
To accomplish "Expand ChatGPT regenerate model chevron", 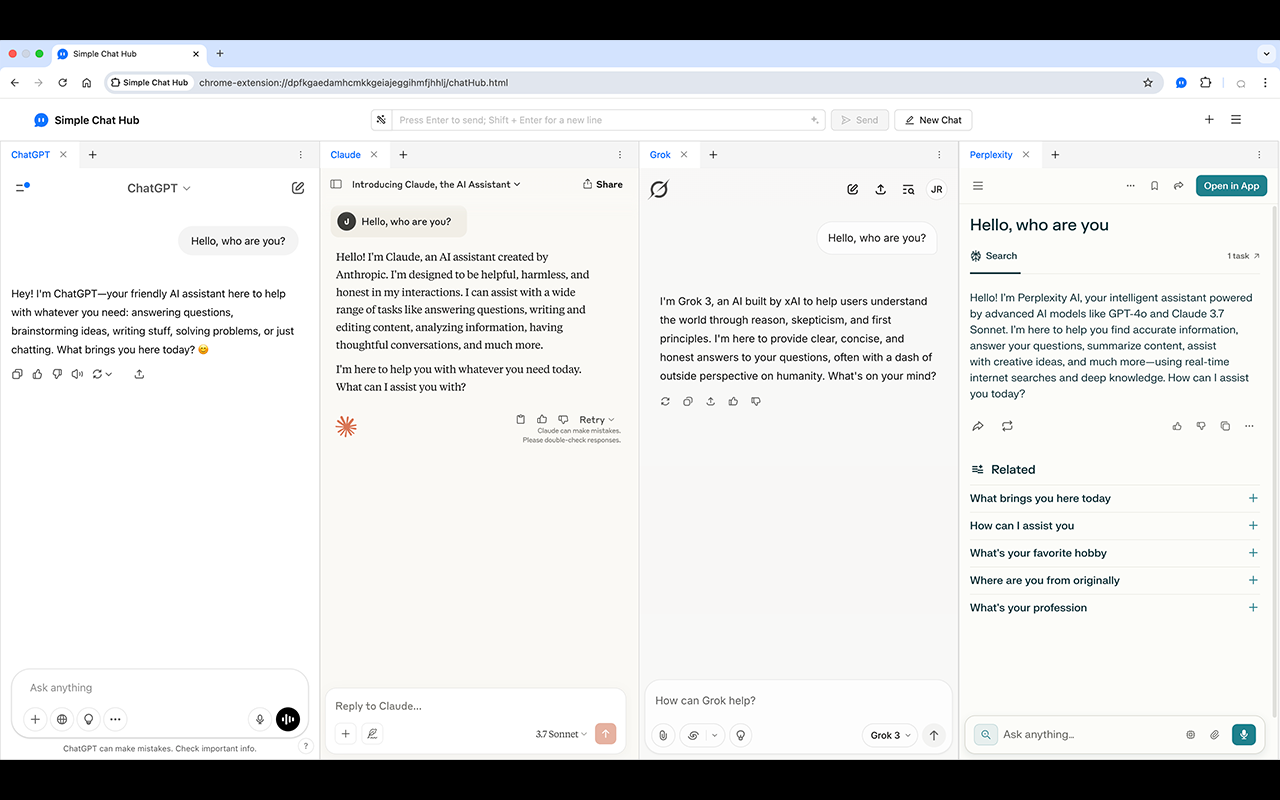I will pyautogui.click(x=108, y=374).
